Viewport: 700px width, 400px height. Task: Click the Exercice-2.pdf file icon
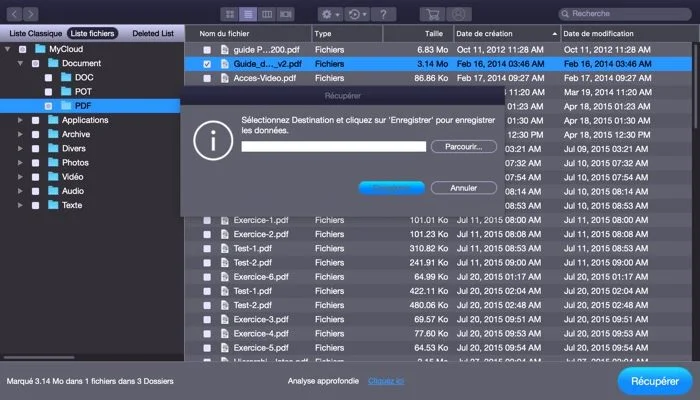click(x=225, y=234)
